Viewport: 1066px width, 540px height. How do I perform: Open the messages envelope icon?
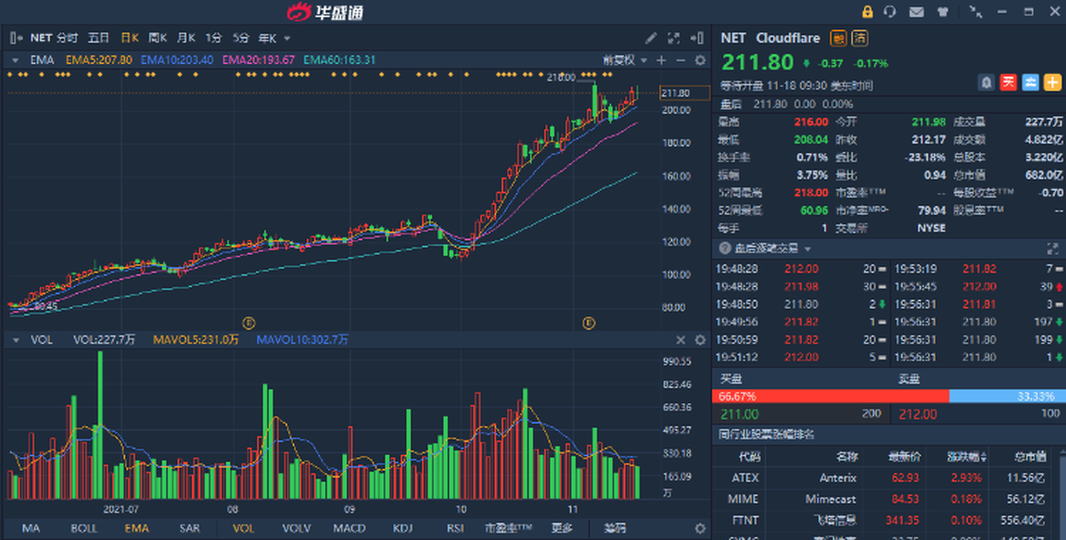click(916, 11)
